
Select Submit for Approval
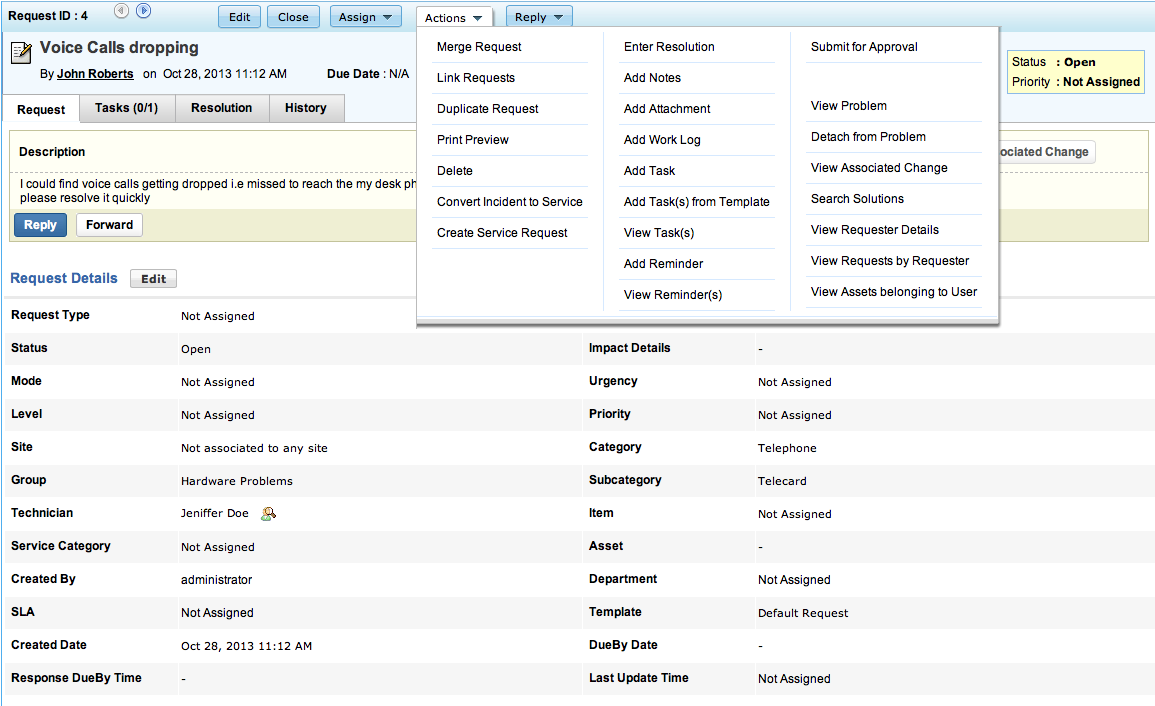pyautogui.click(x=864, y=46)
